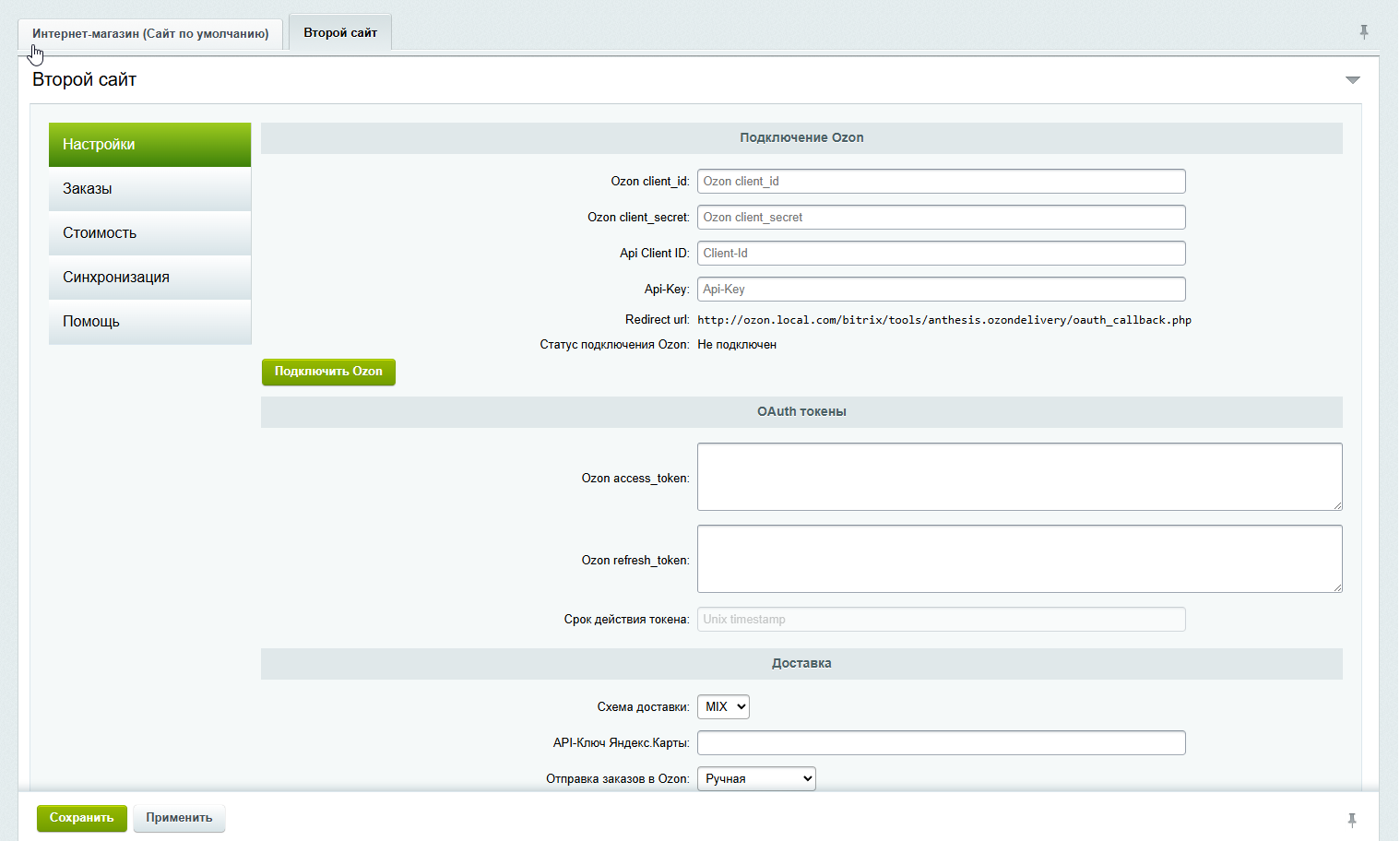Collapse the Второй сайт panel
The height and width of the screenshot is (841, 1400).
[1353, 80]
